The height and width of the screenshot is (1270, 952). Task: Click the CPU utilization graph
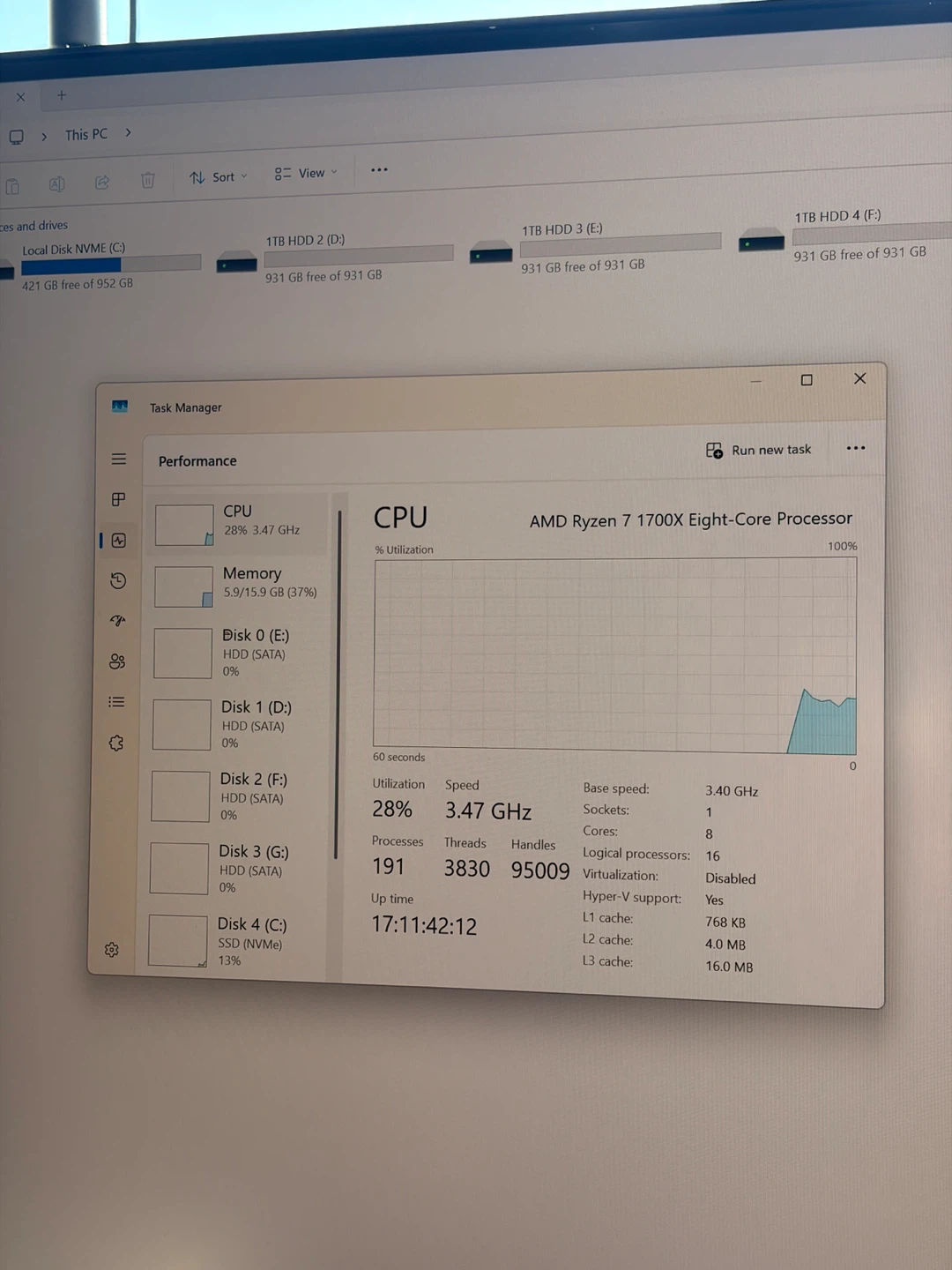click(x=614, y=655)
